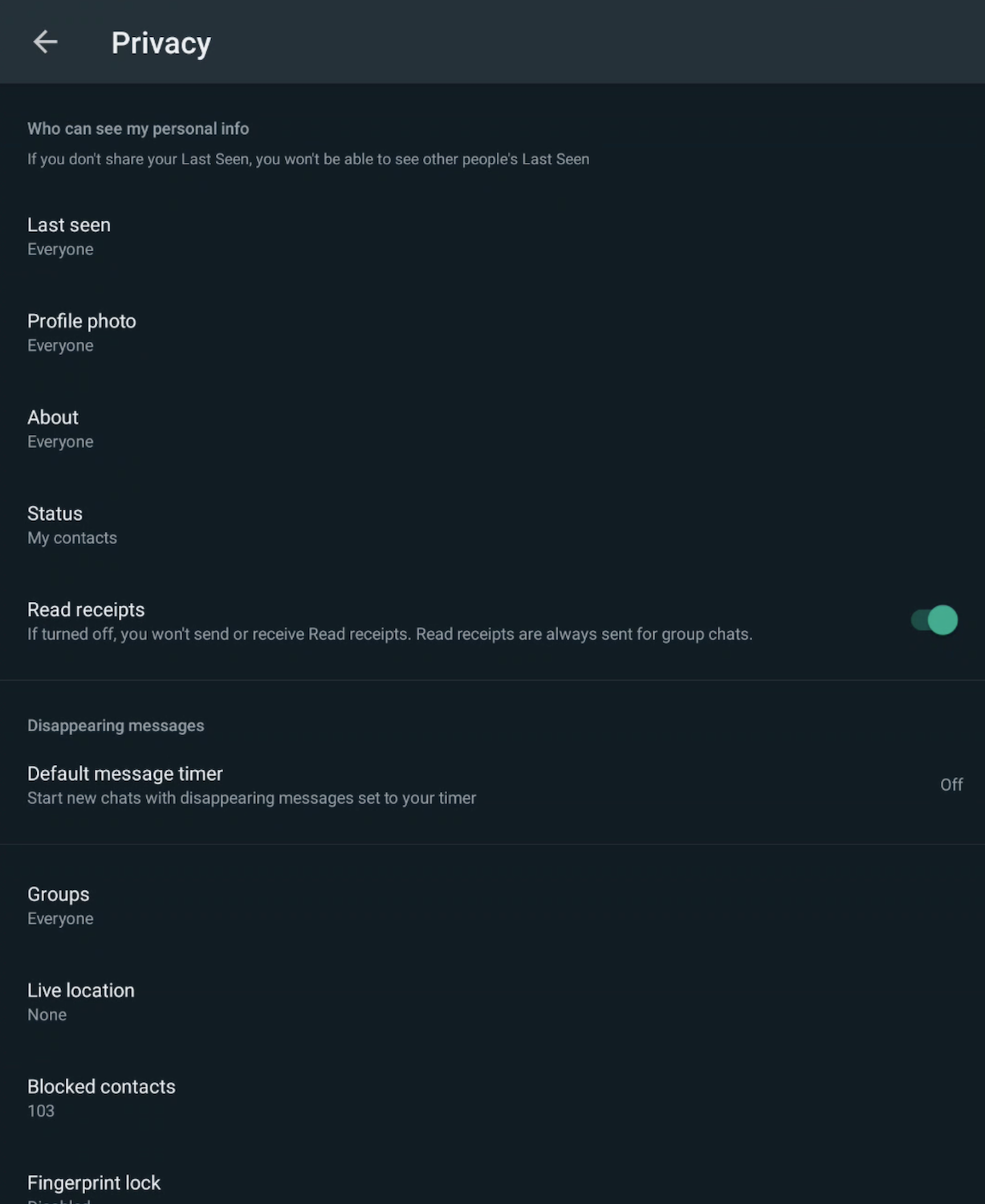This screenshot has width=985, height=1204.
Task: Click the Off indicator for message timer
Action: click(x=951, y=784)
